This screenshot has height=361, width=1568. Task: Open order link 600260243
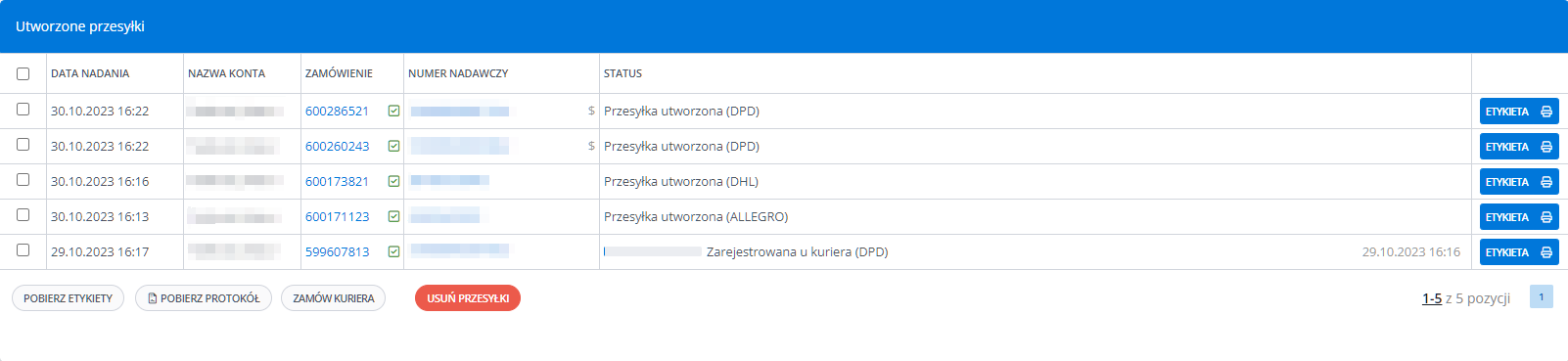338,147
